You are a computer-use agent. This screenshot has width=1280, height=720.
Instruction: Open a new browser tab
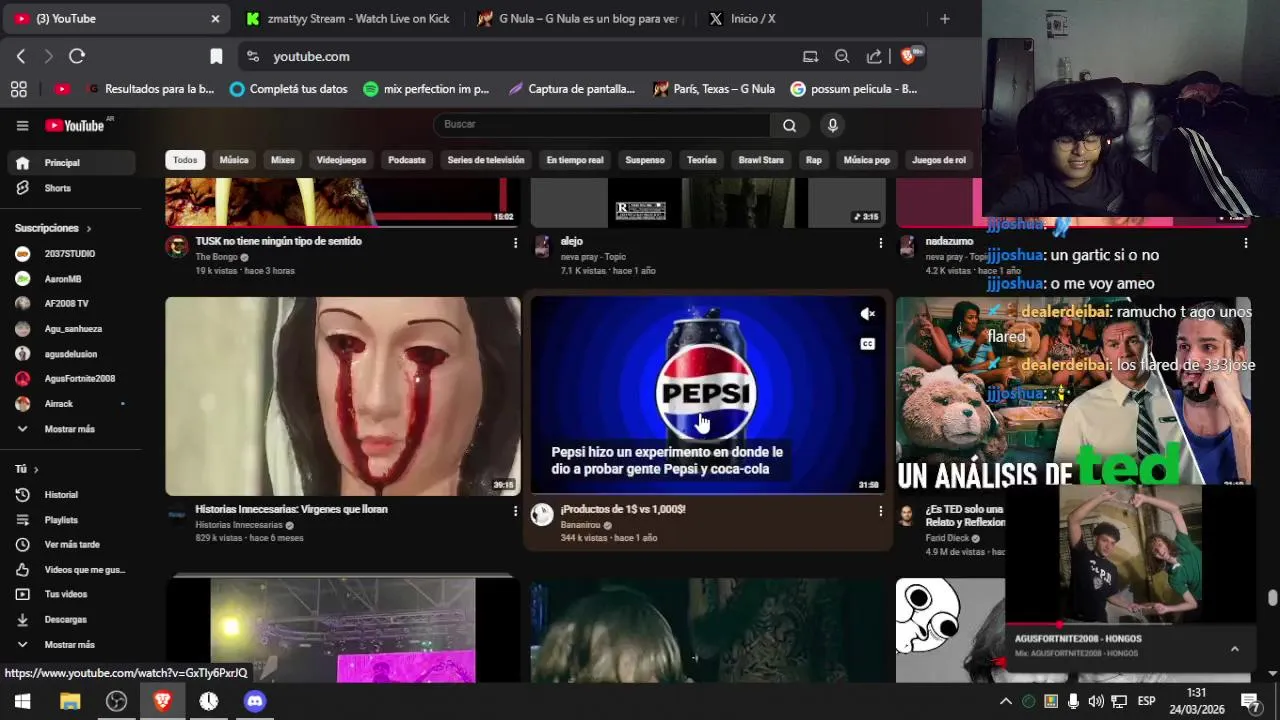[x=944, y=18]
